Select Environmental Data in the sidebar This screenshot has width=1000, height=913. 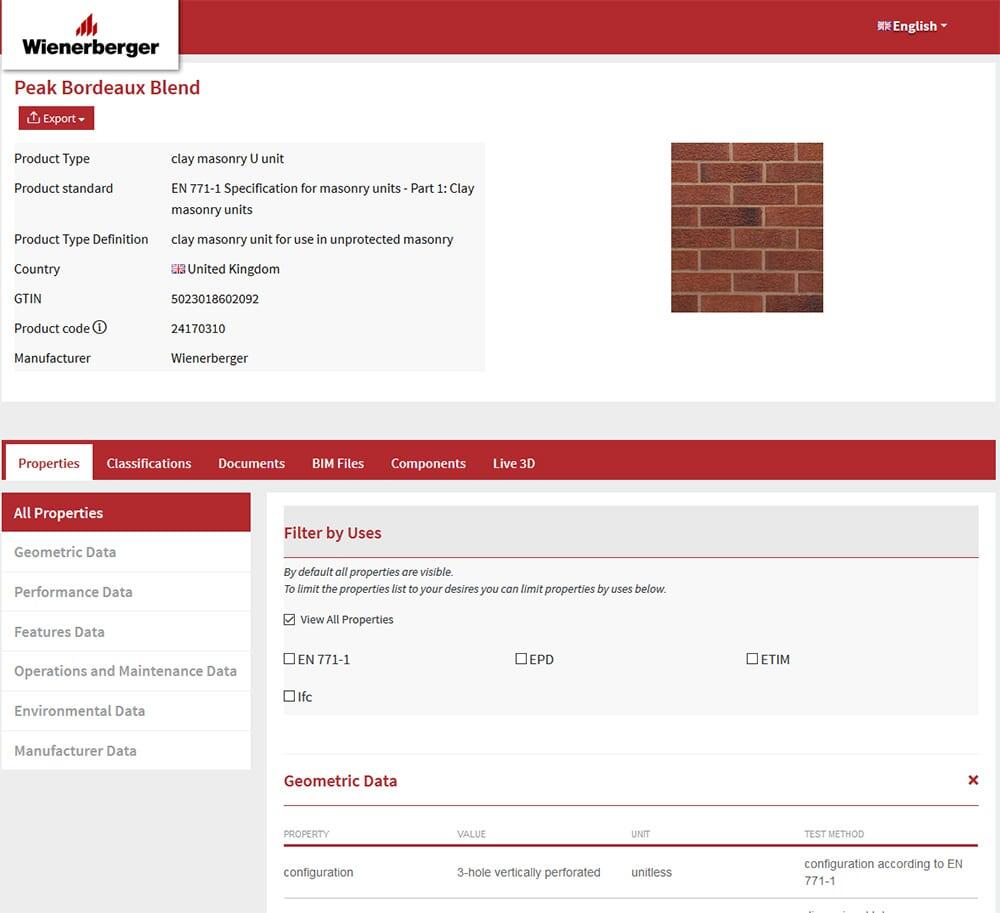point(126,711)
